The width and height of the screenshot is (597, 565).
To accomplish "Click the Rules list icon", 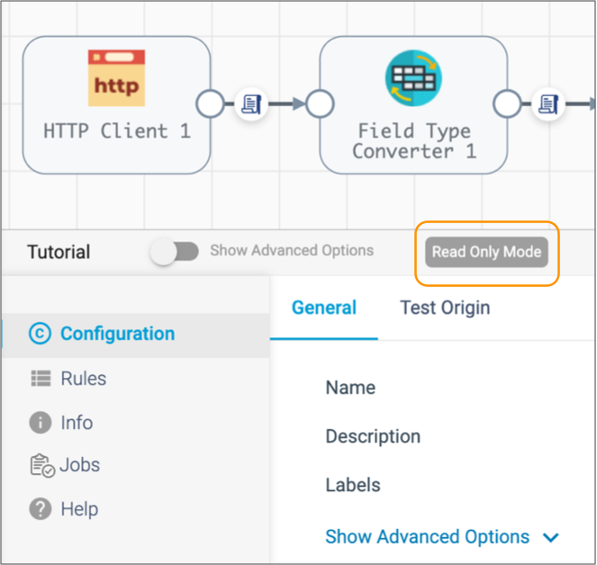I will coord(40,378).
